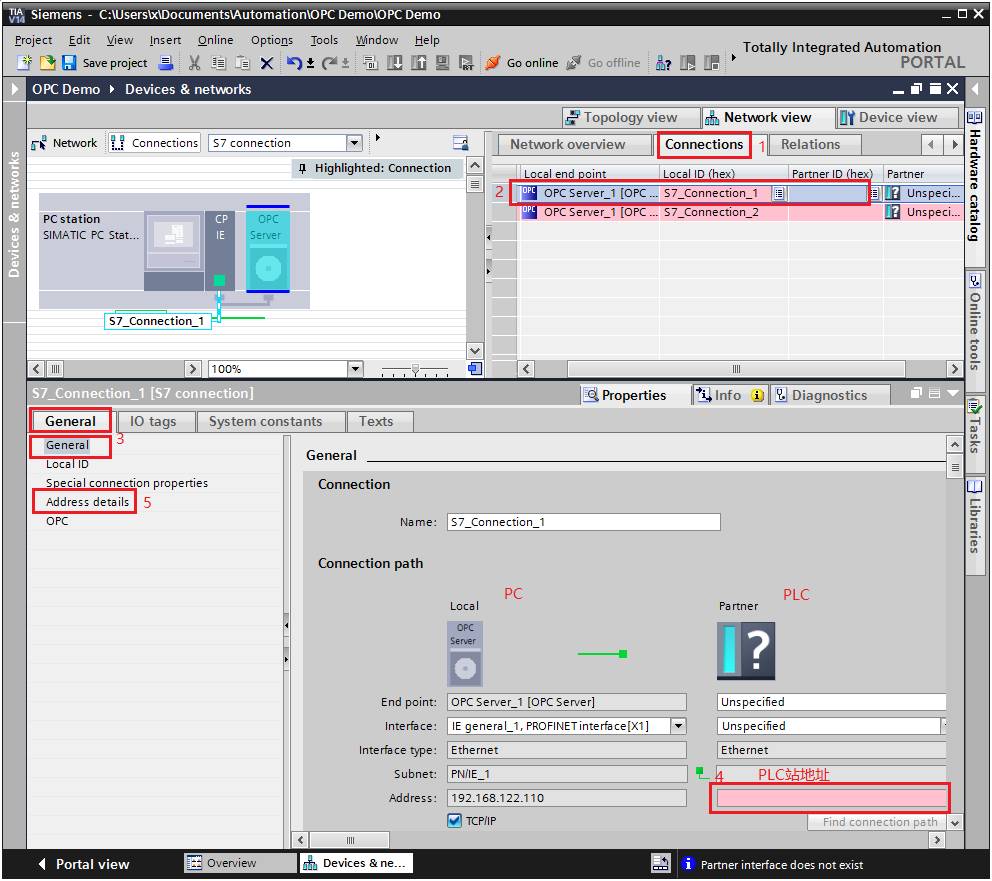
Task: Click the Accessible devices icon
Action: pyautogui.click(x=663, y=63)
